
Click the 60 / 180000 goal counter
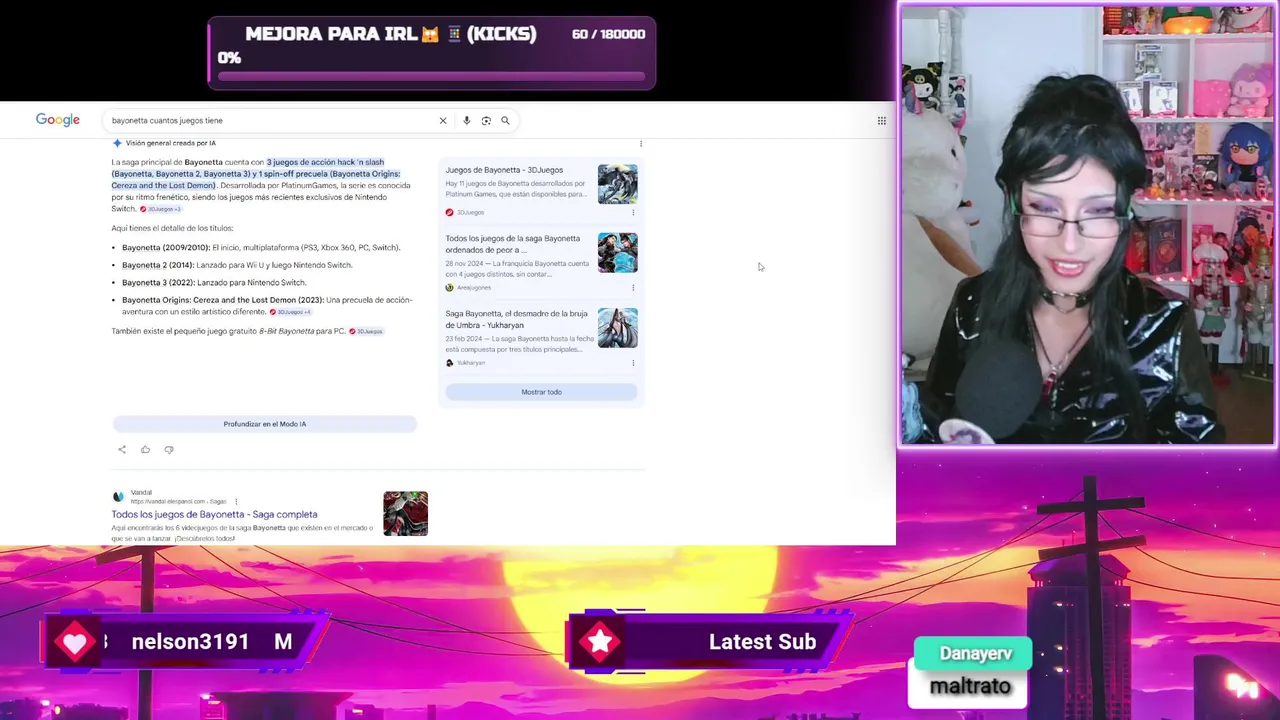click(x=608, y=34)
